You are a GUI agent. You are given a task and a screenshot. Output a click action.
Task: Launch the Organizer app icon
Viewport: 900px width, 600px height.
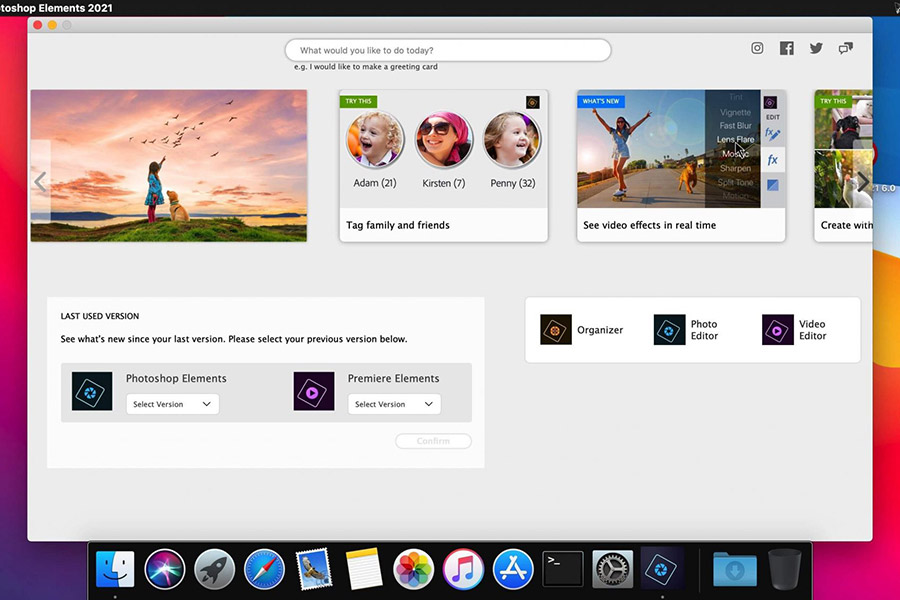[556, 330]
